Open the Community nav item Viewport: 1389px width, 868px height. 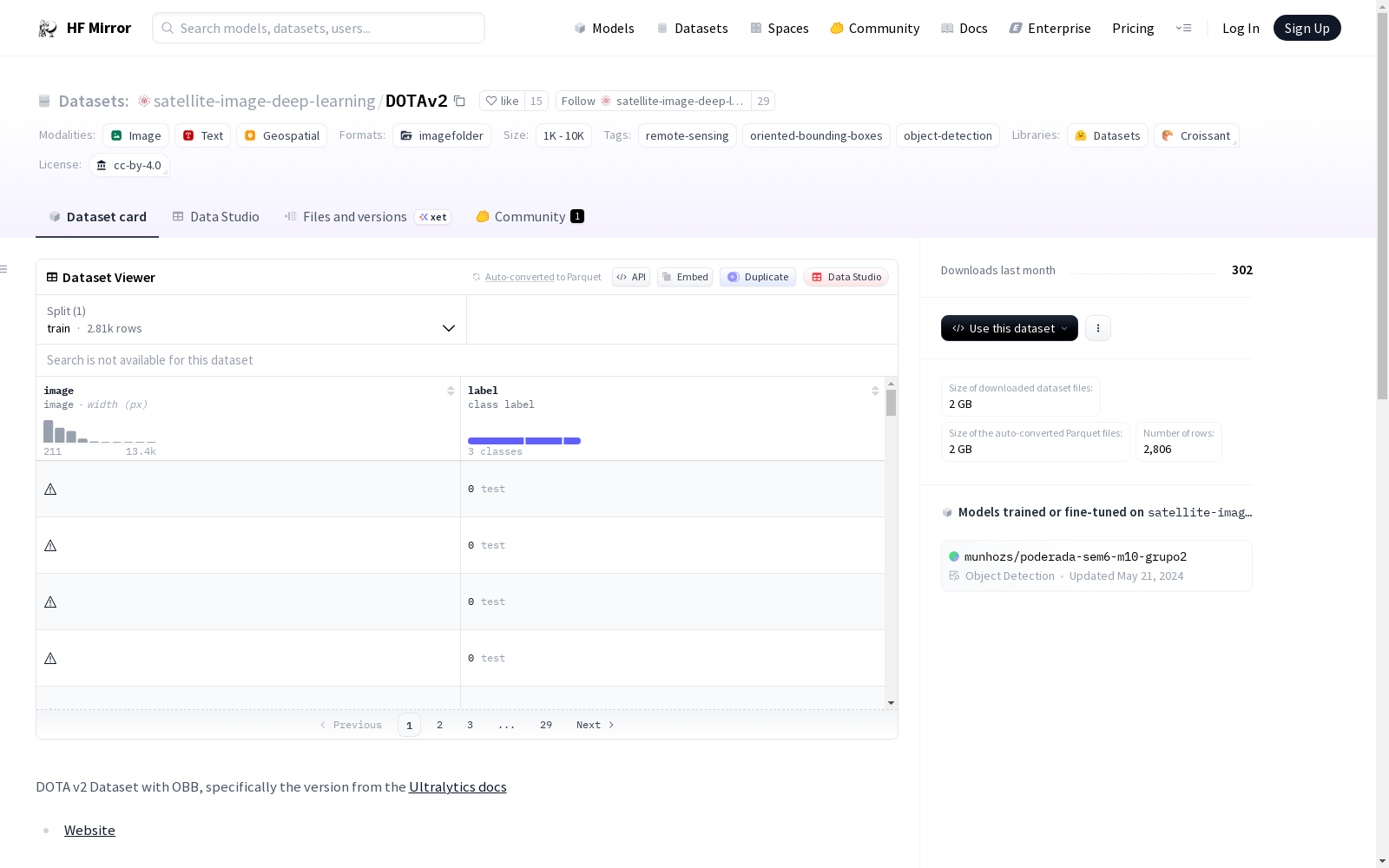[x=875, y=28]
